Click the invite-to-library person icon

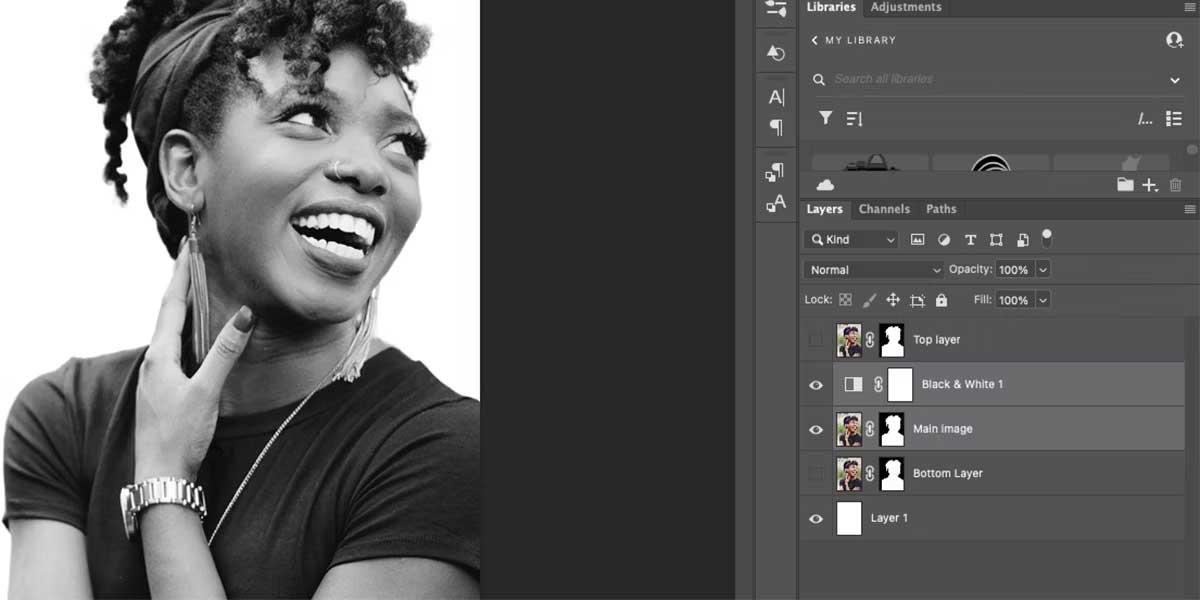coord(1174,40)
